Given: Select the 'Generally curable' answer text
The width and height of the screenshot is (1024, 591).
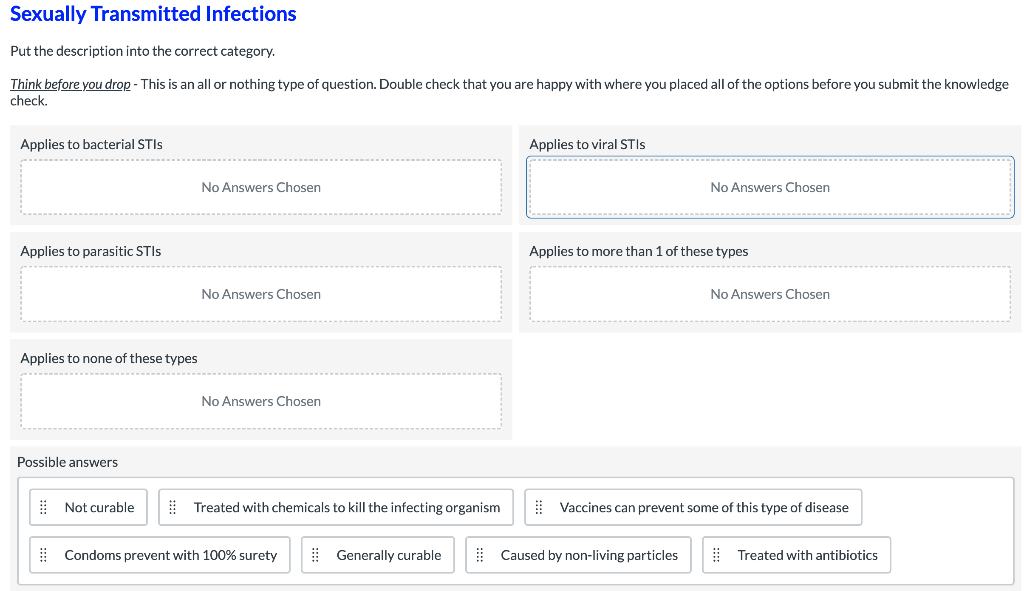Looking at the screenshot, I should click(x=388, y=555).
